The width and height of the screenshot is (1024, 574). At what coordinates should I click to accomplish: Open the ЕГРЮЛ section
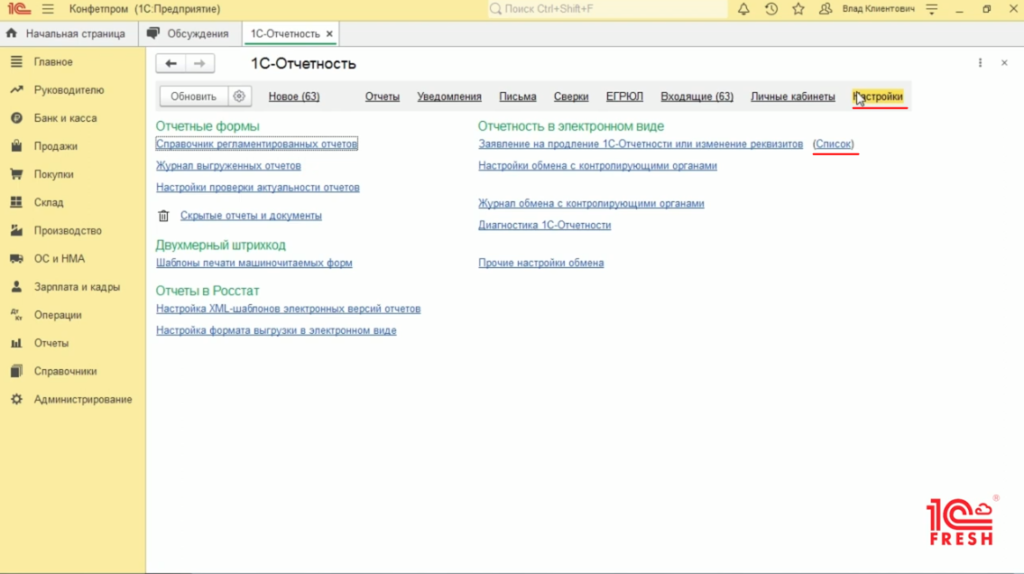click(624, 97)
